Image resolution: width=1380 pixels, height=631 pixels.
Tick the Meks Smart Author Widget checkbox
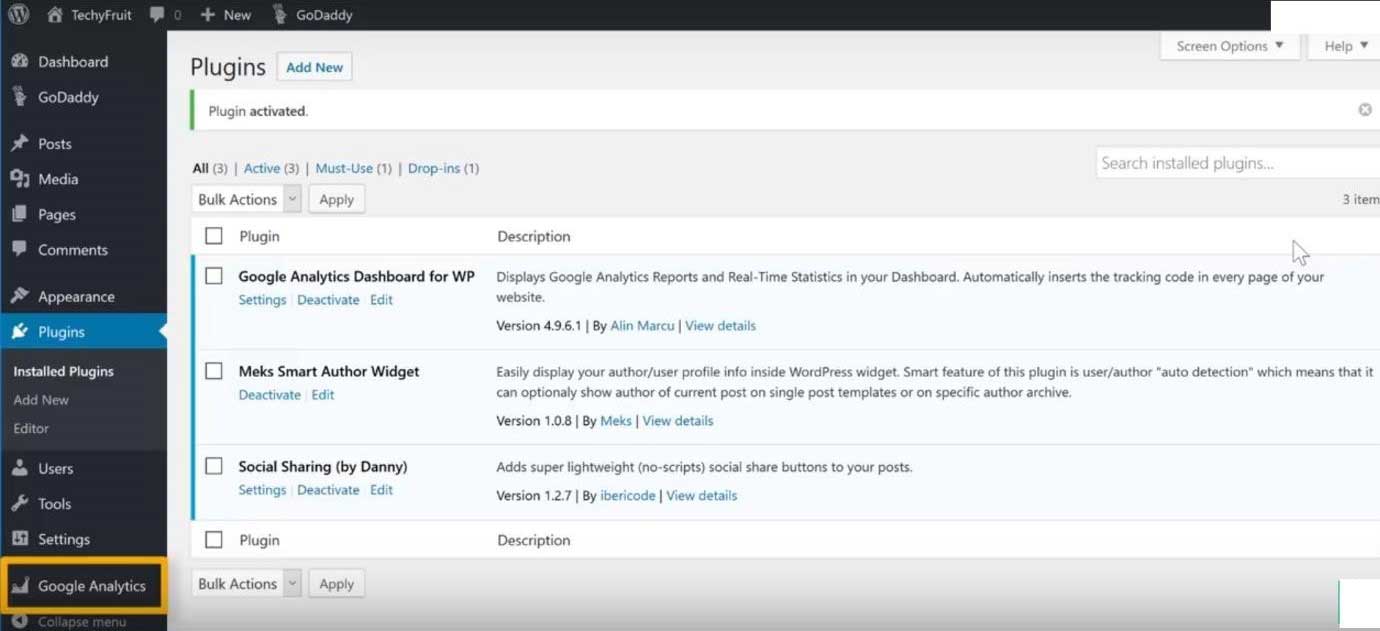(214, 371)
